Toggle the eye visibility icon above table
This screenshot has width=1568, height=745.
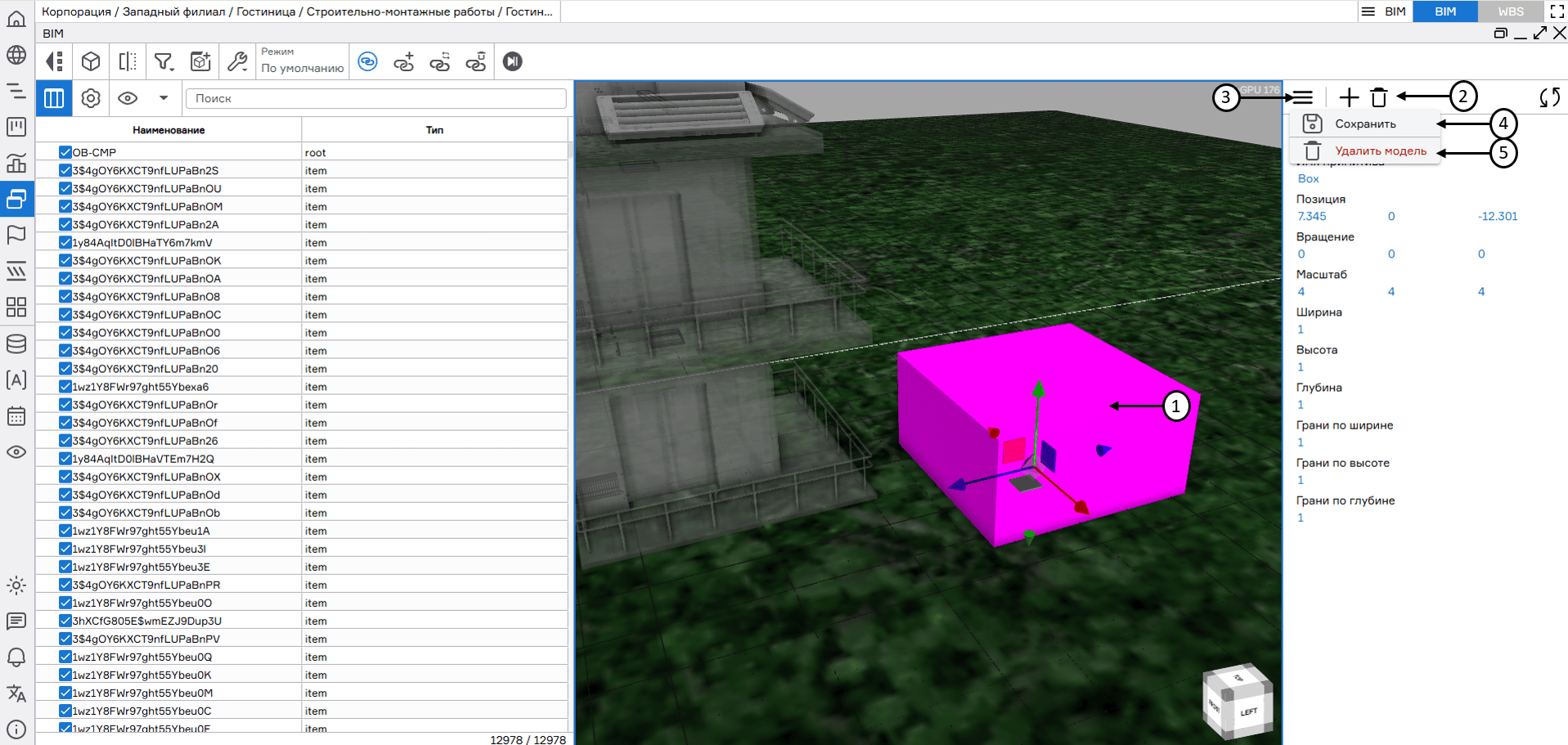(x=128, y=98)
